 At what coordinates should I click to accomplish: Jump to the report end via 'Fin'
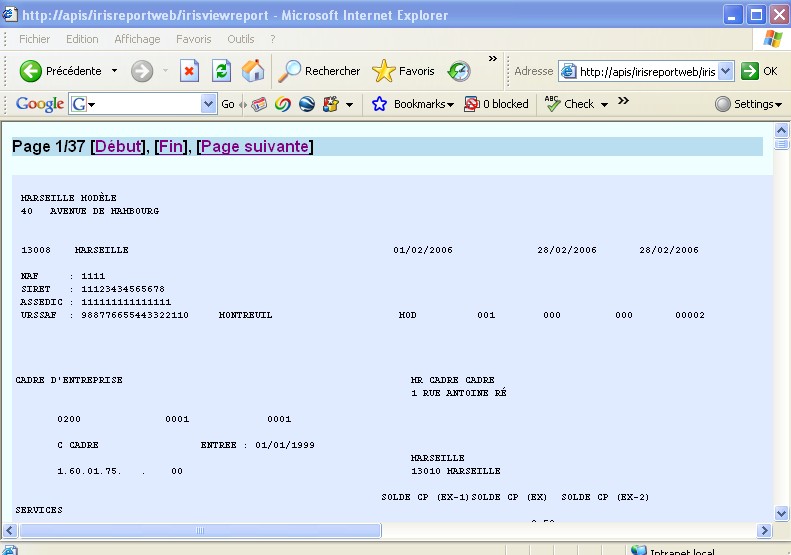point(172,147)
